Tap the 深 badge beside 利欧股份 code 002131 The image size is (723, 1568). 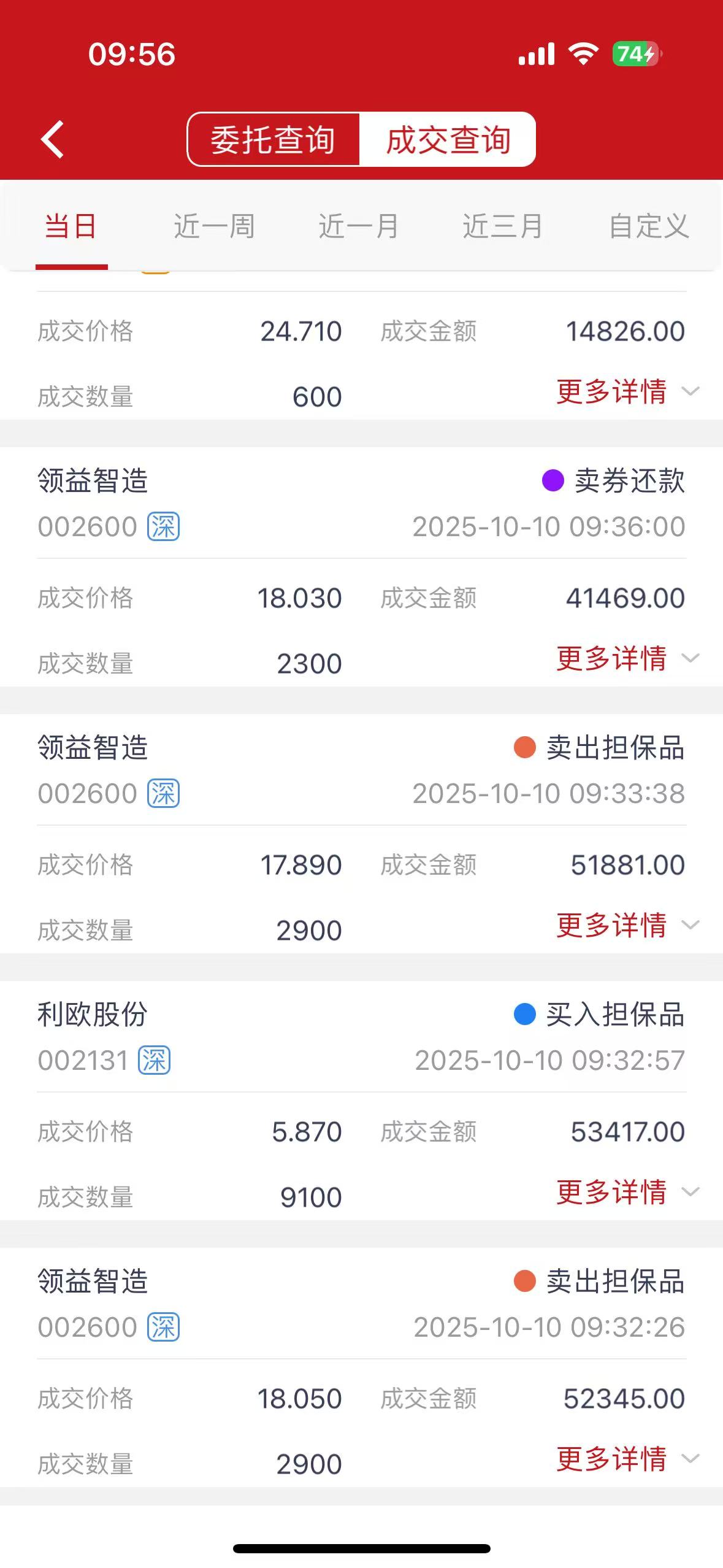[155, 1060]
